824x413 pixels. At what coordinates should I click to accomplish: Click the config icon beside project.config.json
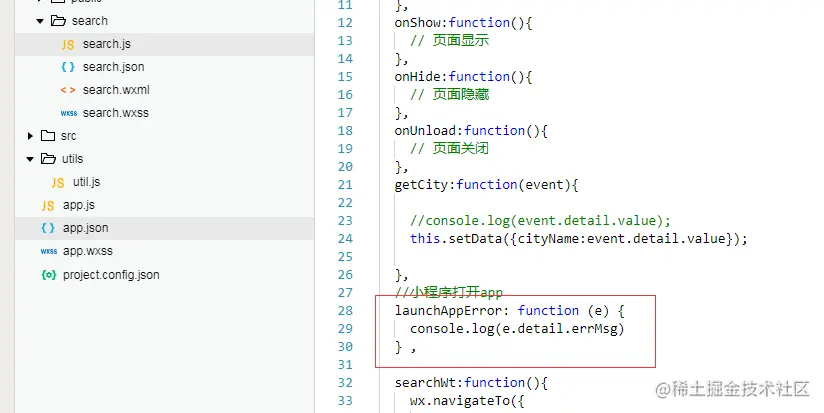[49, 274]
